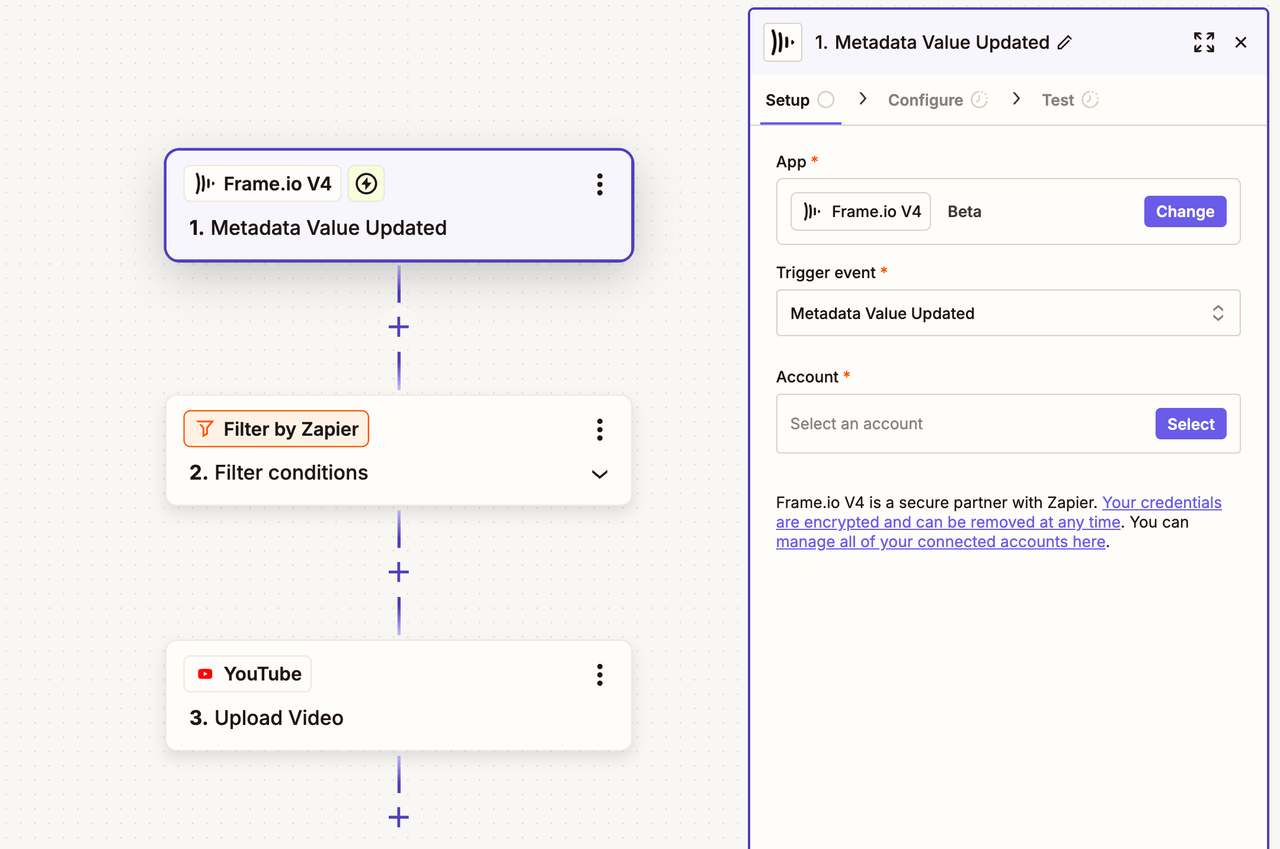Image resolution: width=1280 pixels, height=849 pixels.
Task: Open three-dot menu on Filter step
Action: pos(599,430)
